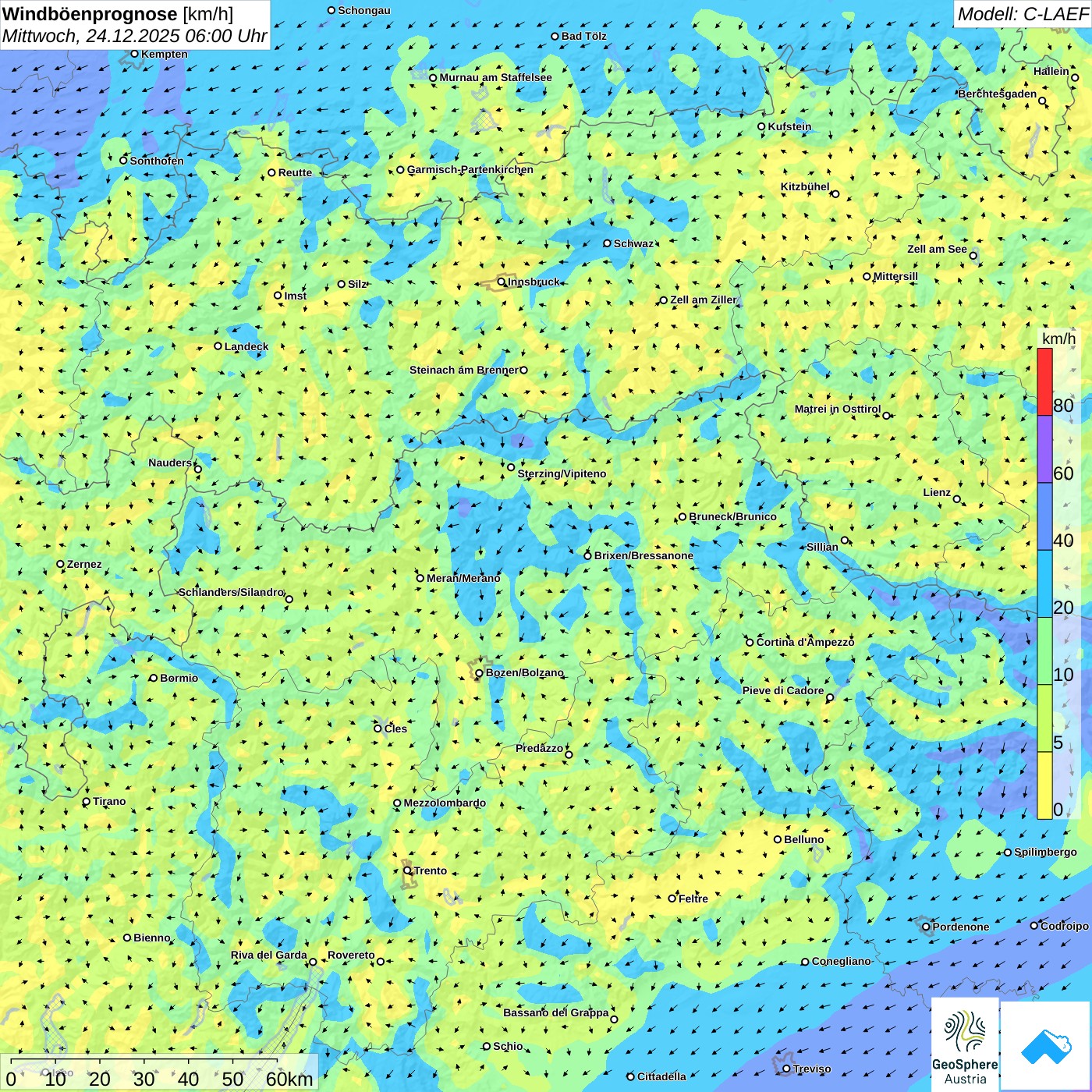This screenshot has width=1092, height=1092.
Task: Click the Pordenone label
Action: coord(961,927)
